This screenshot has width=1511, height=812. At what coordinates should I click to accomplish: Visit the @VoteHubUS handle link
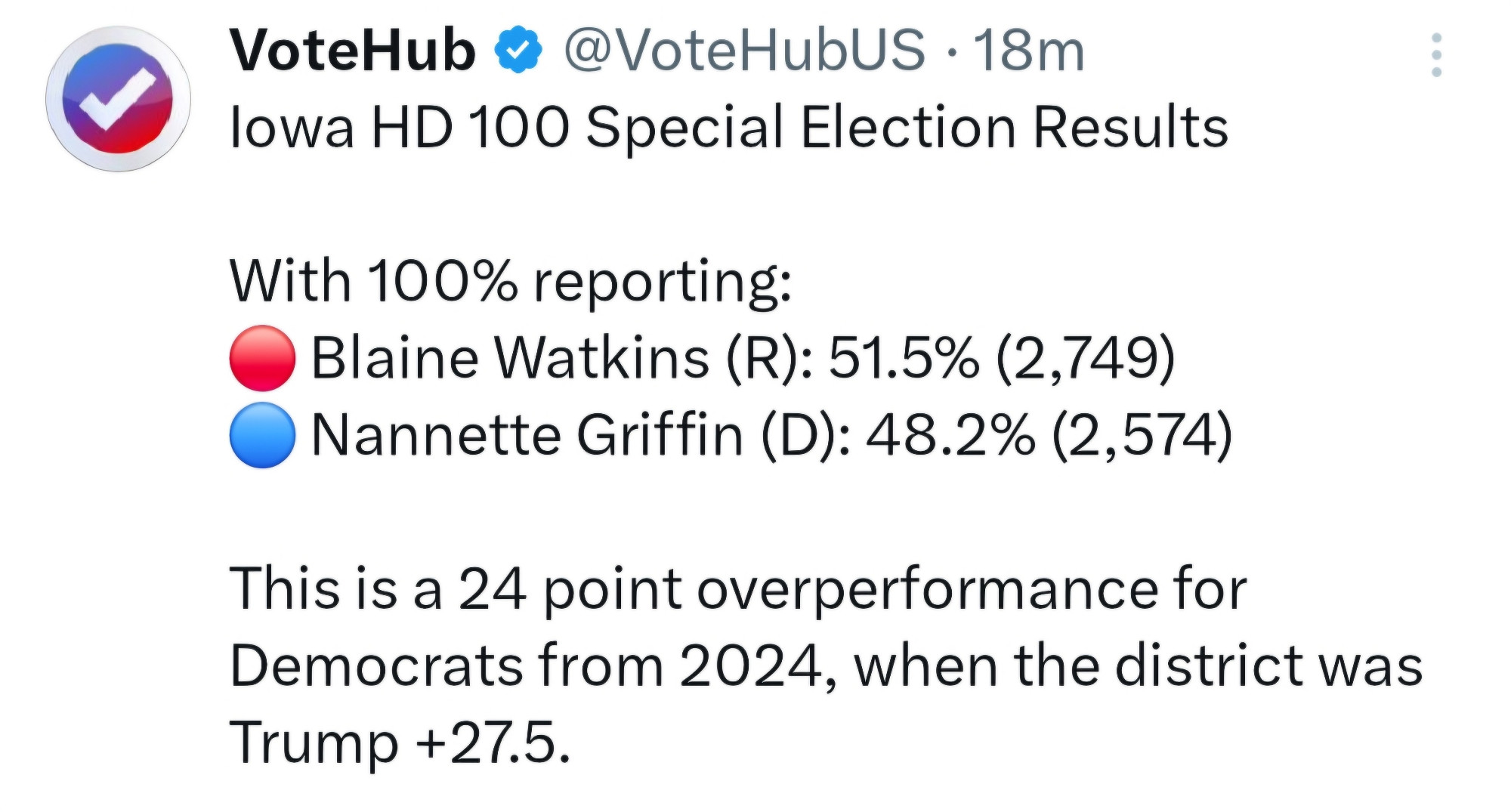point(744,51)
